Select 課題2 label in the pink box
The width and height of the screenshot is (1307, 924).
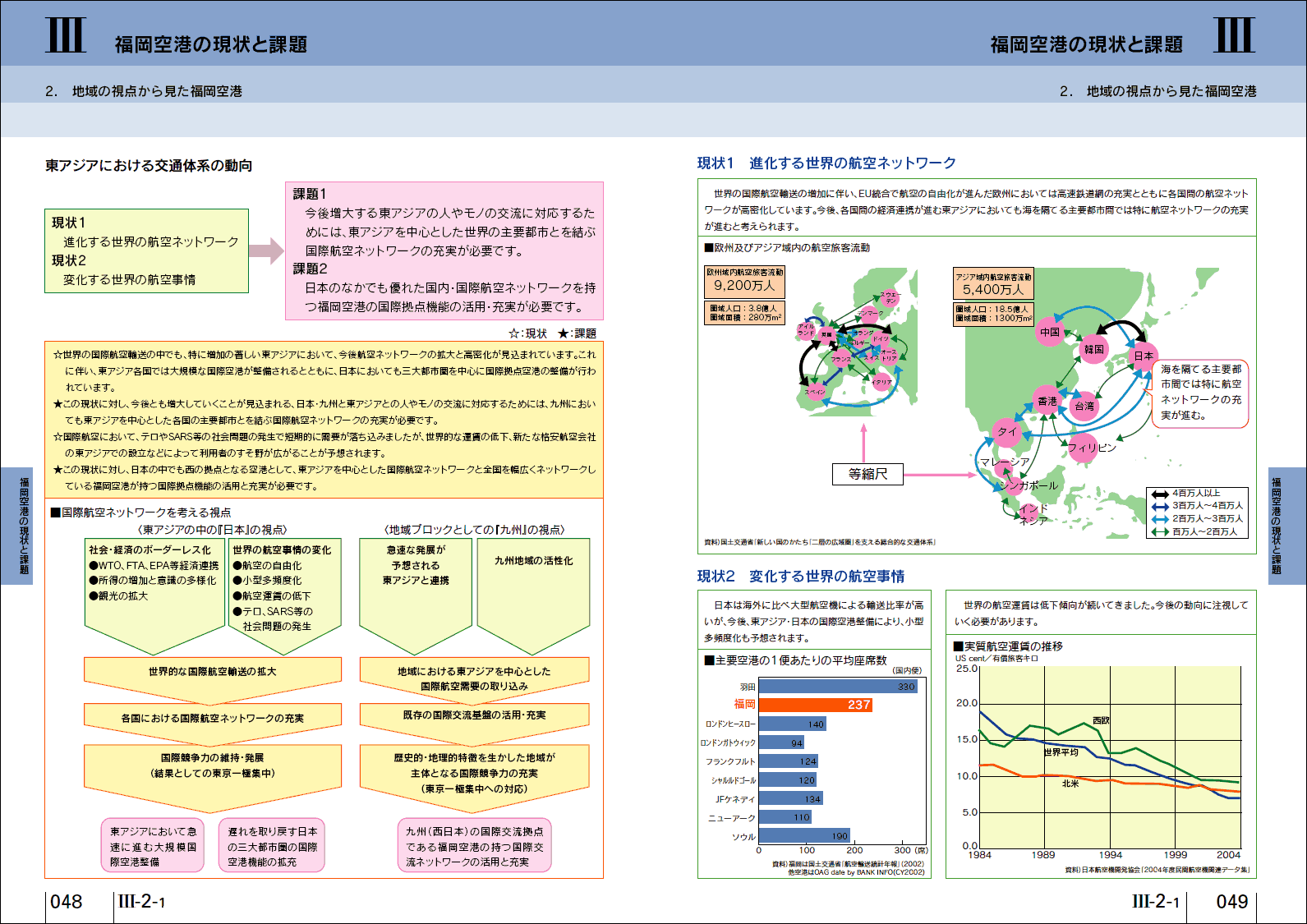310,269
